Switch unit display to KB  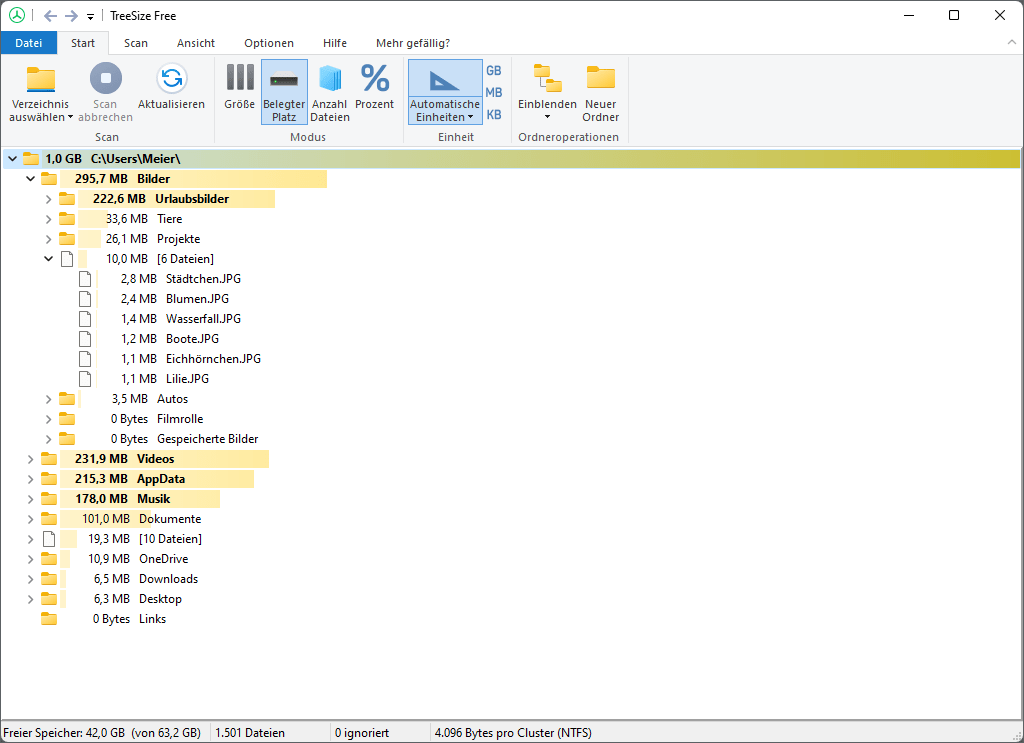494,112
